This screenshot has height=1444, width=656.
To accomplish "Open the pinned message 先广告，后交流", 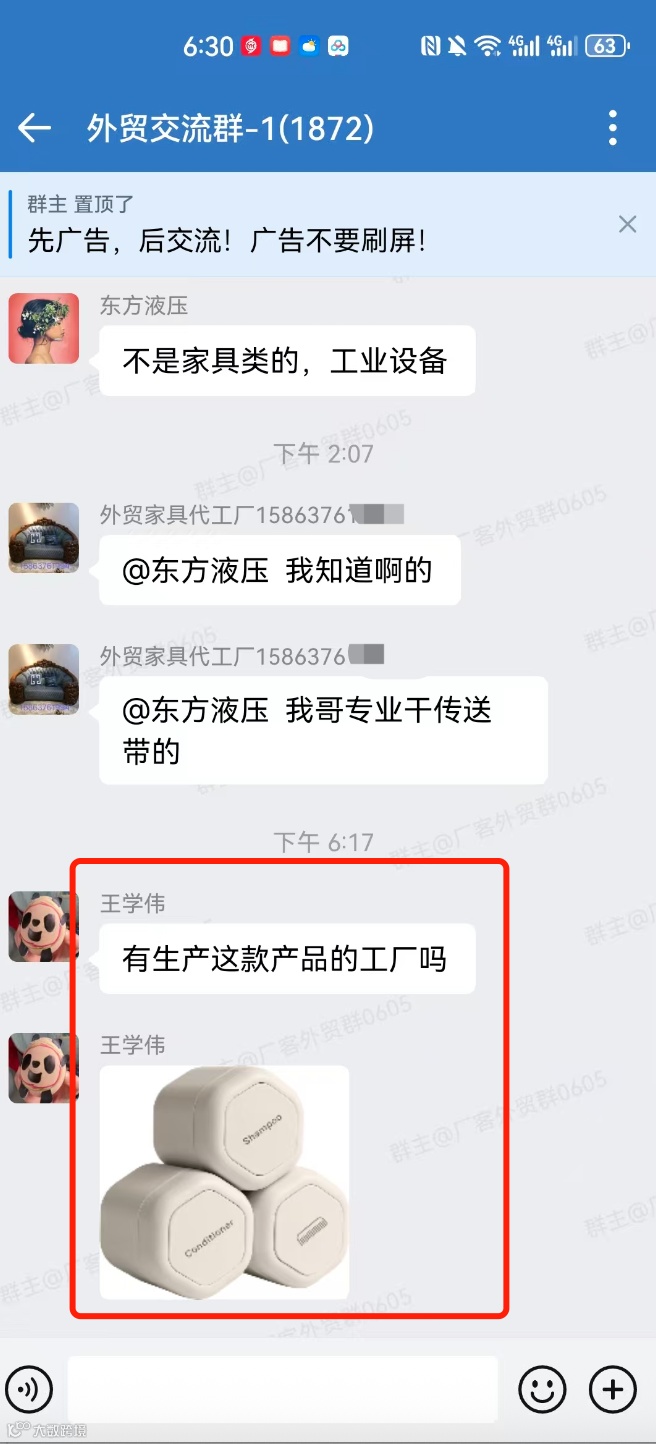I will 227,240.
